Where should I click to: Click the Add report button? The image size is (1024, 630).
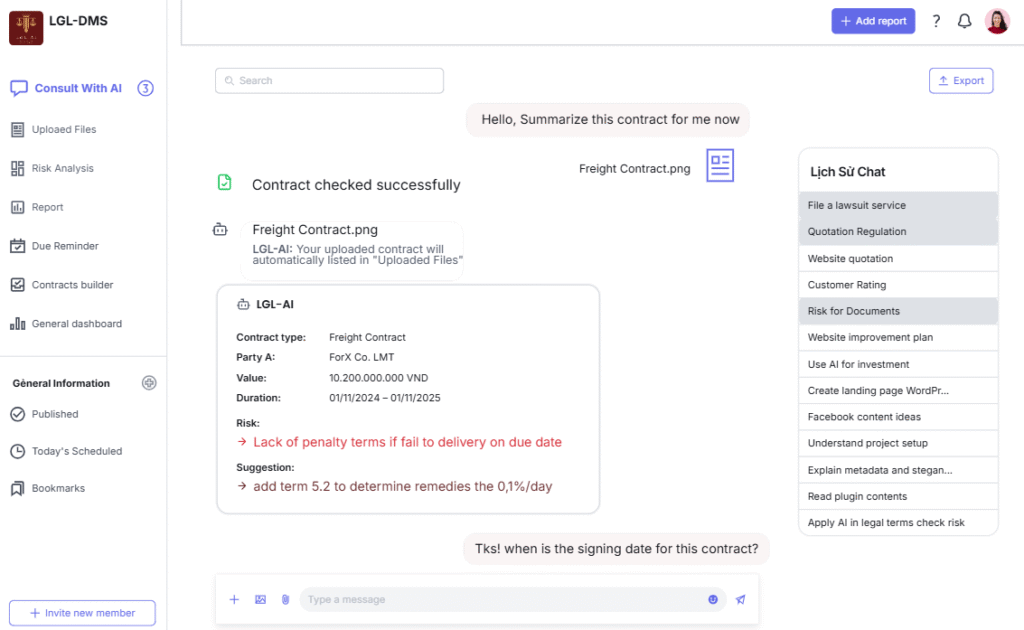click(x=873, y=21)
